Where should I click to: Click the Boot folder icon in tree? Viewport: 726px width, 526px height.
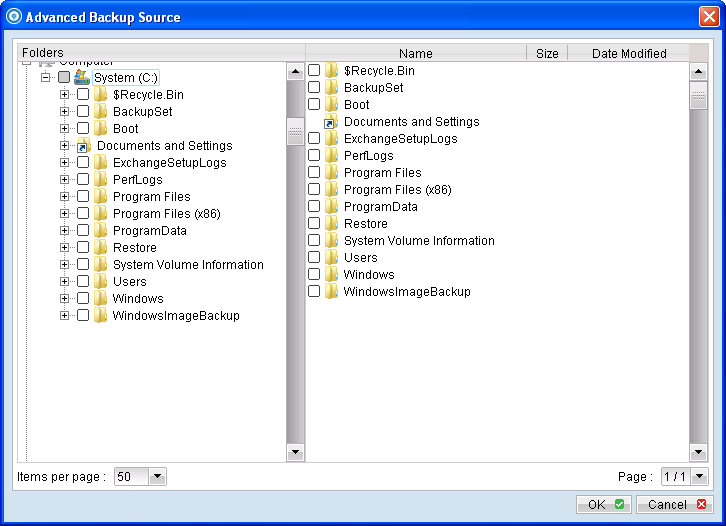tap(100, 128)
